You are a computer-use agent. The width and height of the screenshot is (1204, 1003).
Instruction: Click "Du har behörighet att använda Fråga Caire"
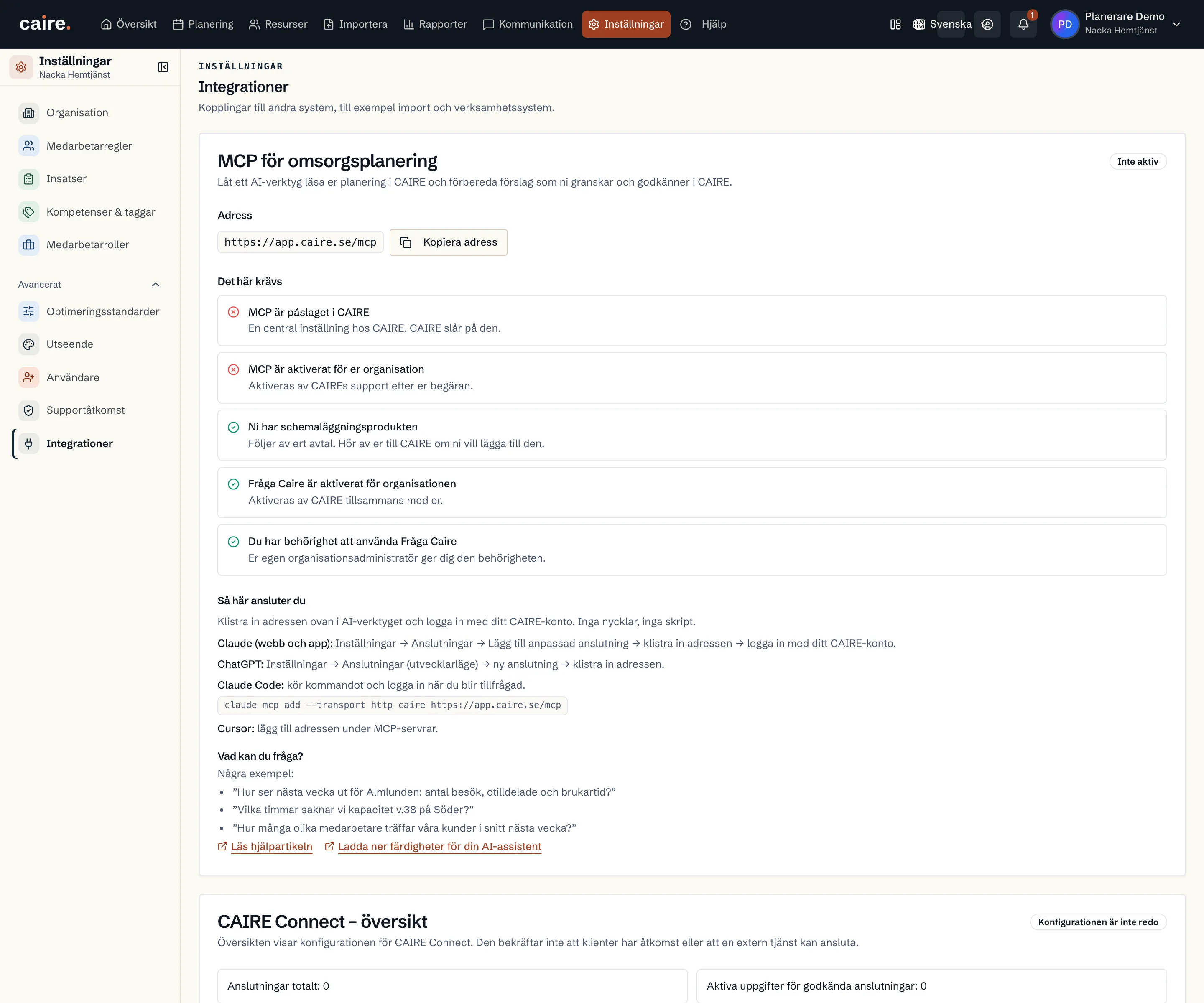point(692,550)
